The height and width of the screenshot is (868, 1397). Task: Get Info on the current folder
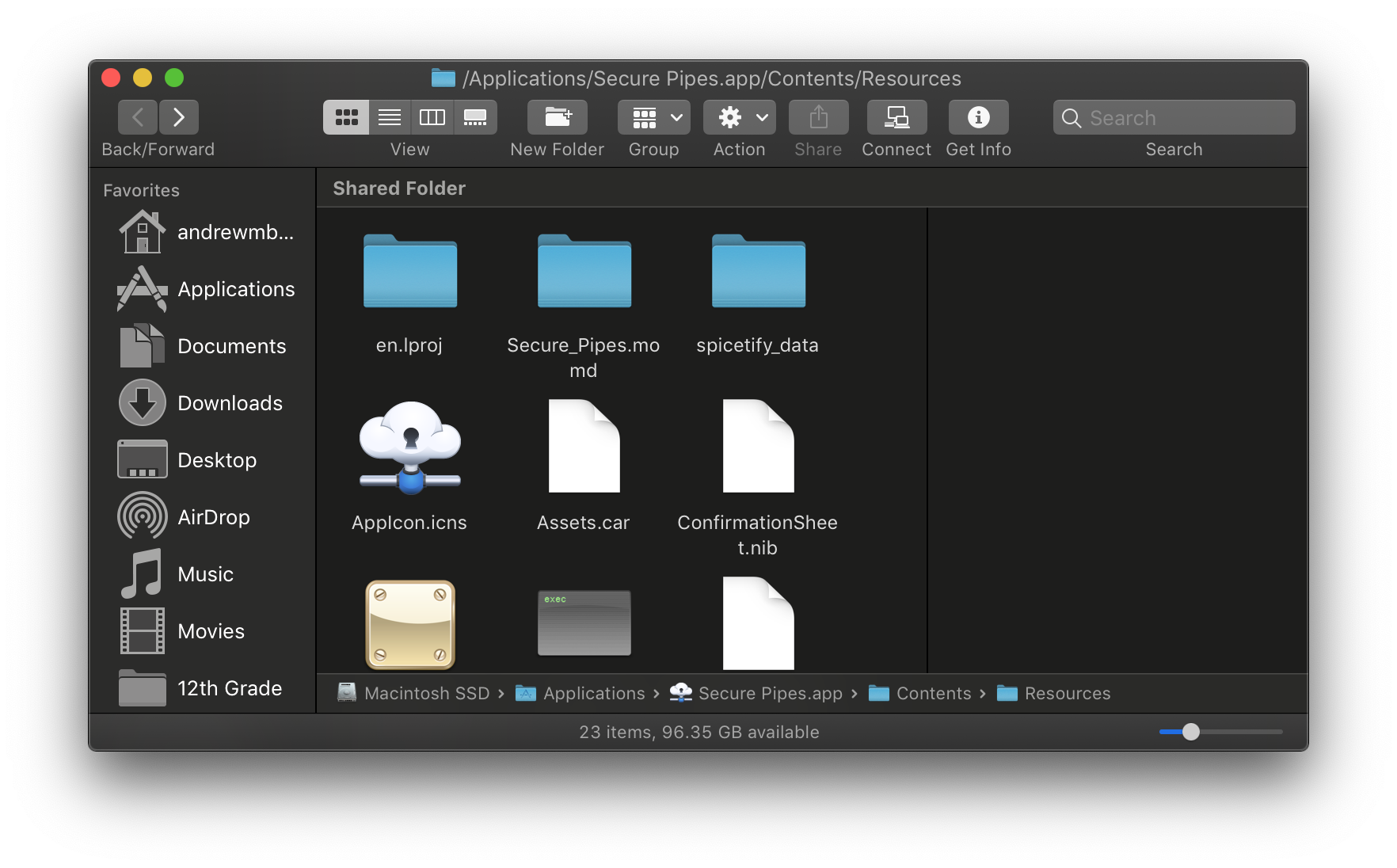pyautogui.click(x=978, y=116)
